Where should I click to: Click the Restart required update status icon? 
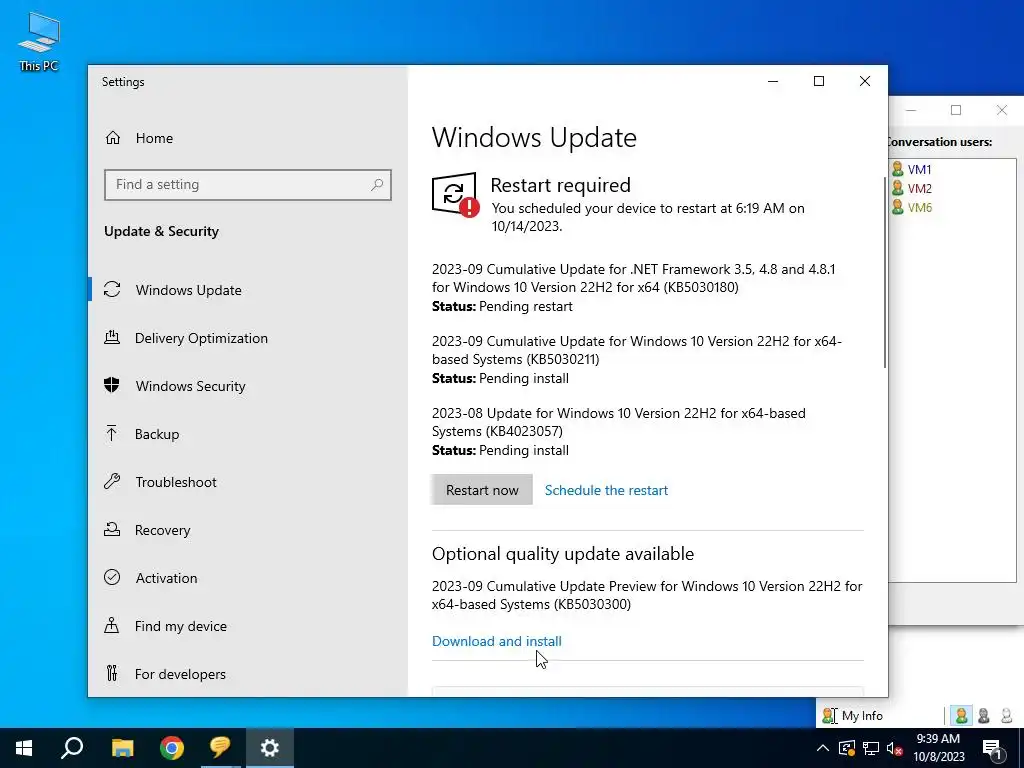click(455, 195)
